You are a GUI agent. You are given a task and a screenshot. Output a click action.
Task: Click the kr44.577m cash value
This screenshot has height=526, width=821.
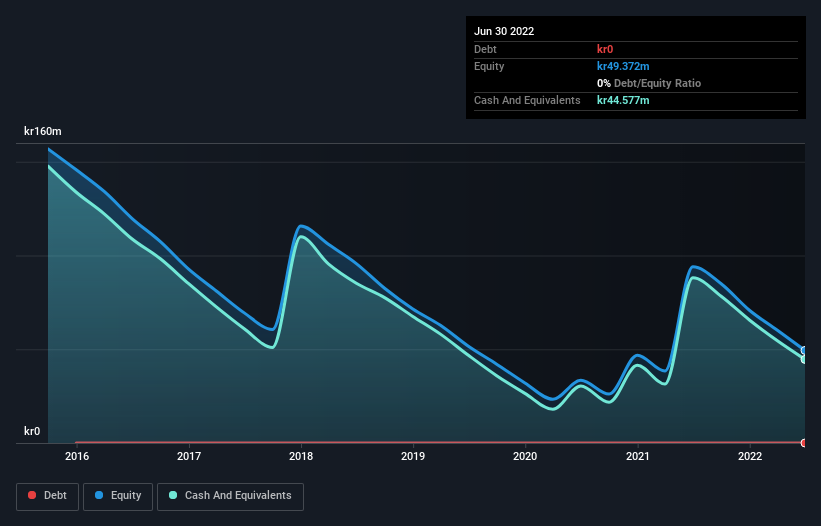pyautogui.click(x=623, y=100)
